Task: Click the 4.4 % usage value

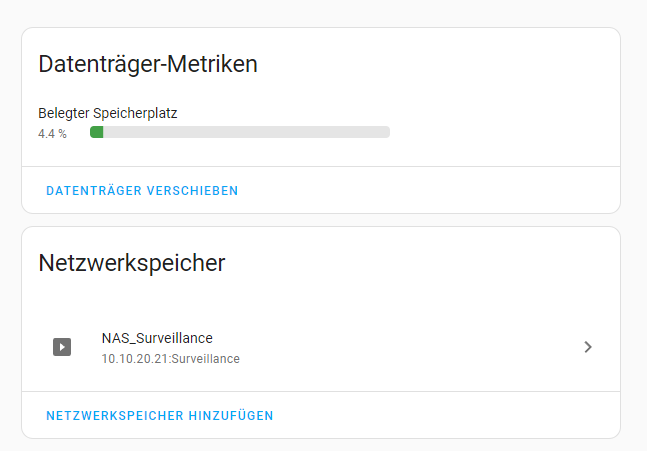Action: tap(52, 133)
